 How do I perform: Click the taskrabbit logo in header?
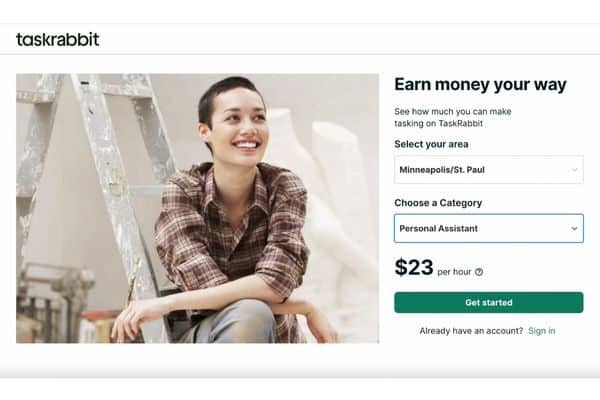(x=58, y=39)
